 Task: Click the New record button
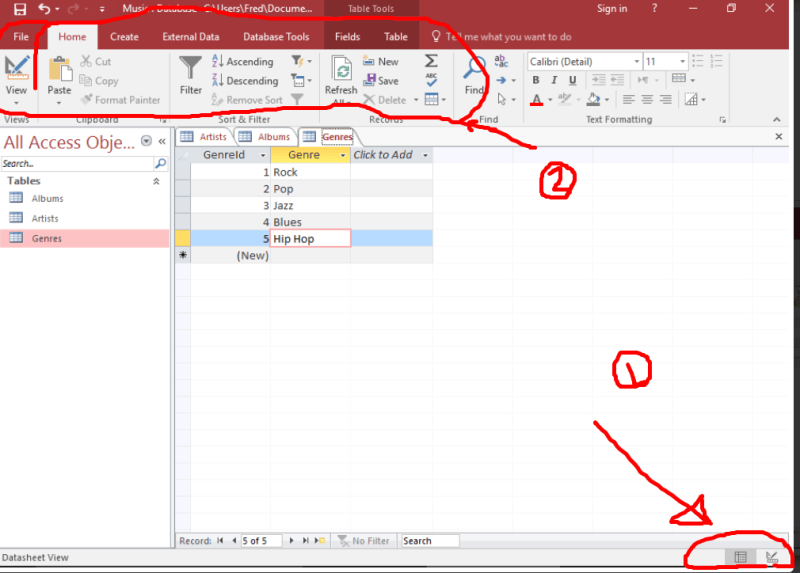click(381, 61)
